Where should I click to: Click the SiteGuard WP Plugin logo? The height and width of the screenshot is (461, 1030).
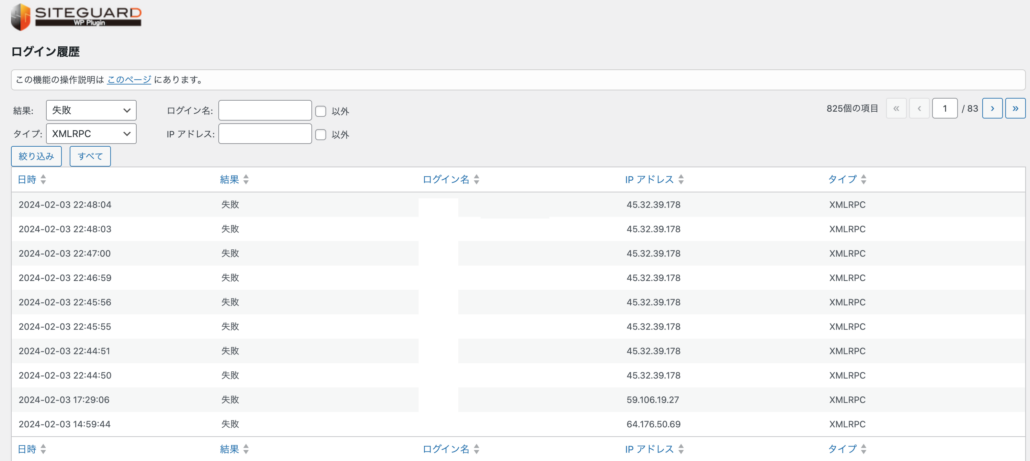click(x=76, y=16)
